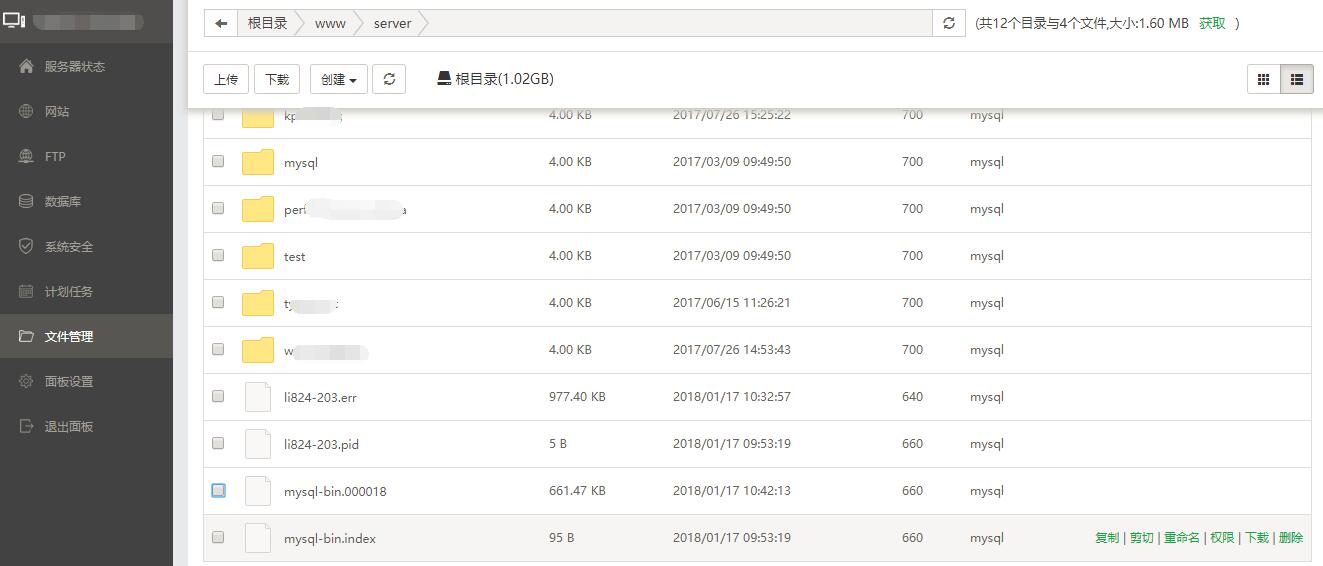The width and height of the screenshot is (1323, 566).
Task: Click 复制 for mysql-bin.index
Action: (x=1107, y=538)
